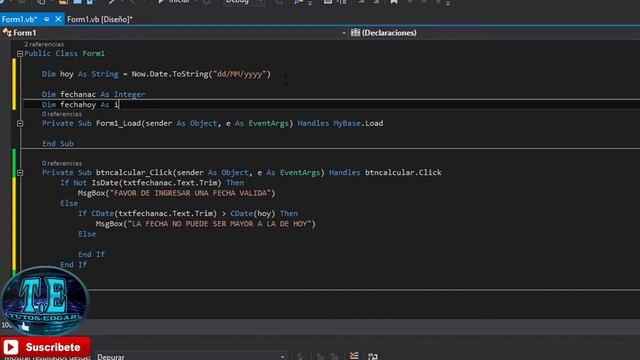The width and height of the screenshot is (640, 360).
Task: Start debugging with the Iniciar button
Action: (174, 2)
